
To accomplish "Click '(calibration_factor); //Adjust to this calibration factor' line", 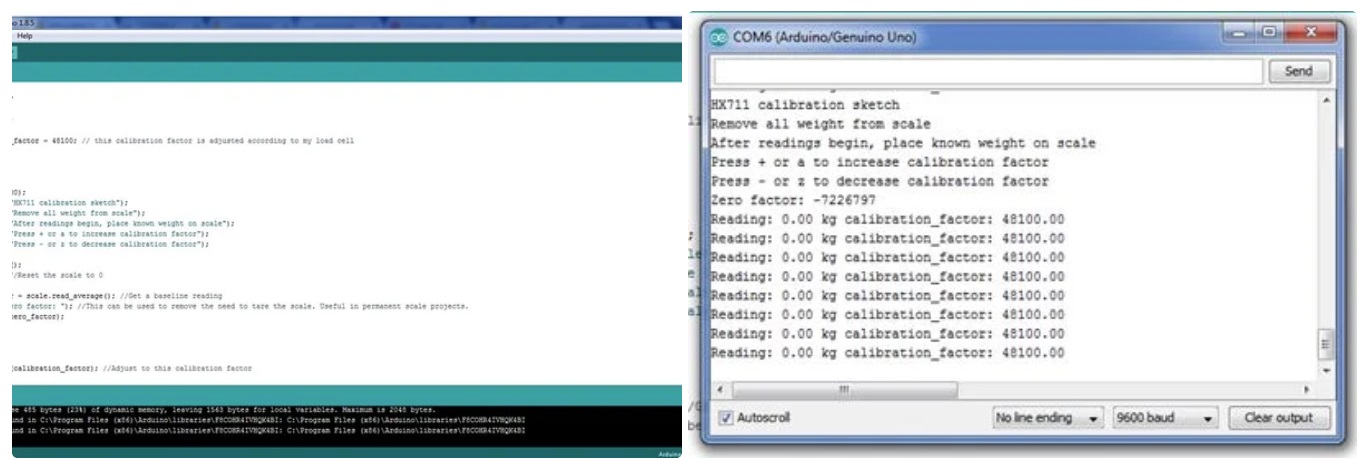I will (132, 369).
